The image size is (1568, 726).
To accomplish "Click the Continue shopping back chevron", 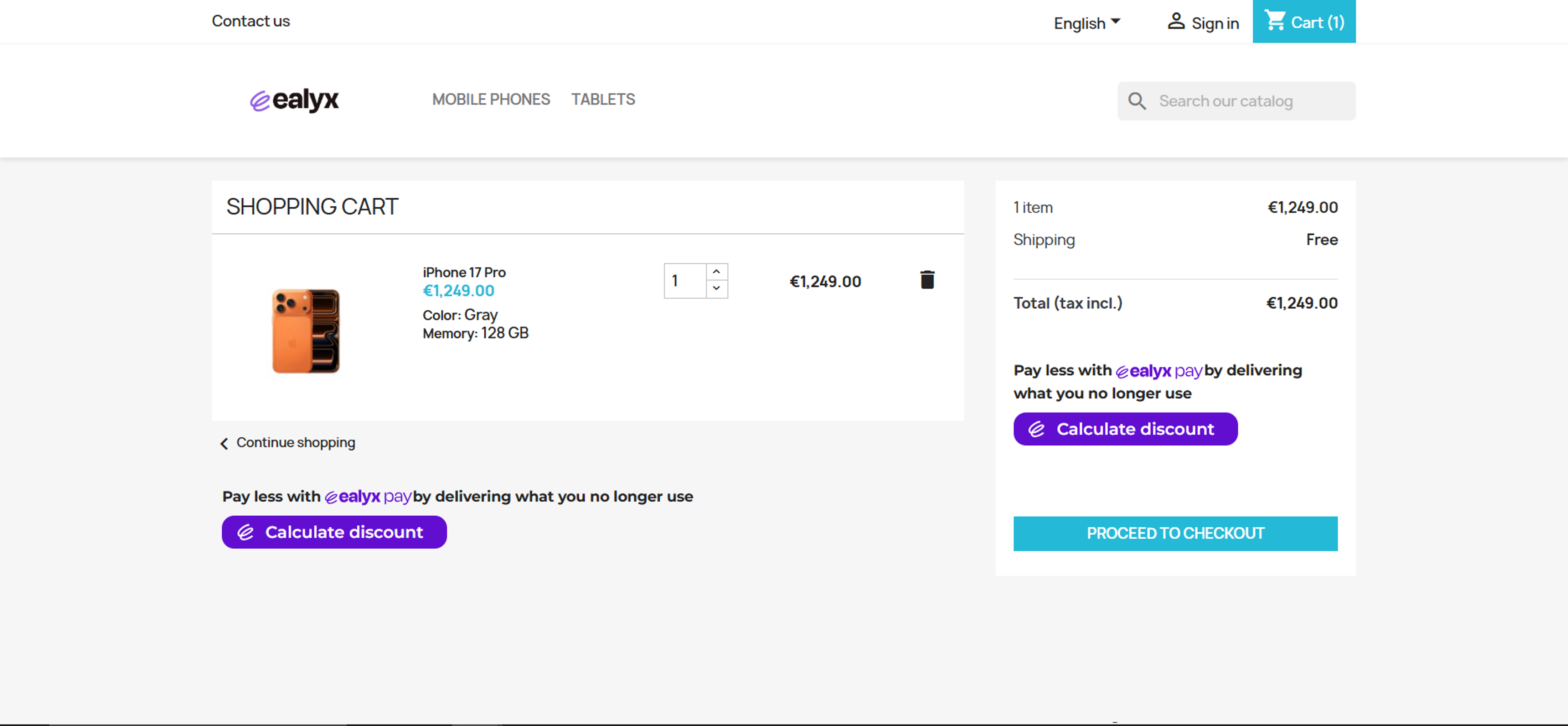I will click(224, 443).
